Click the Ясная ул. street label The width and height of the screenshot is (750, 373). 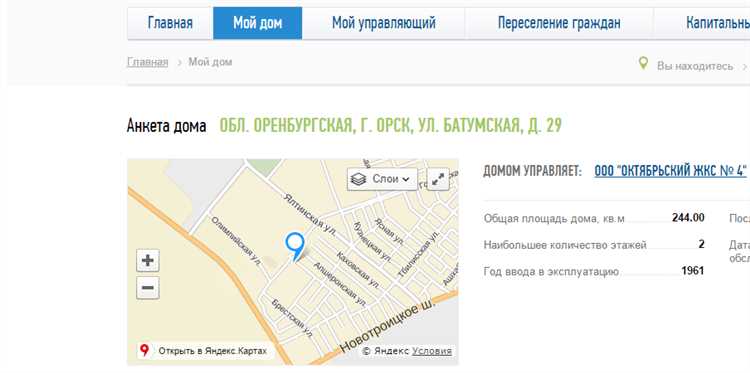pyautogui.click(x=389, y=231)
